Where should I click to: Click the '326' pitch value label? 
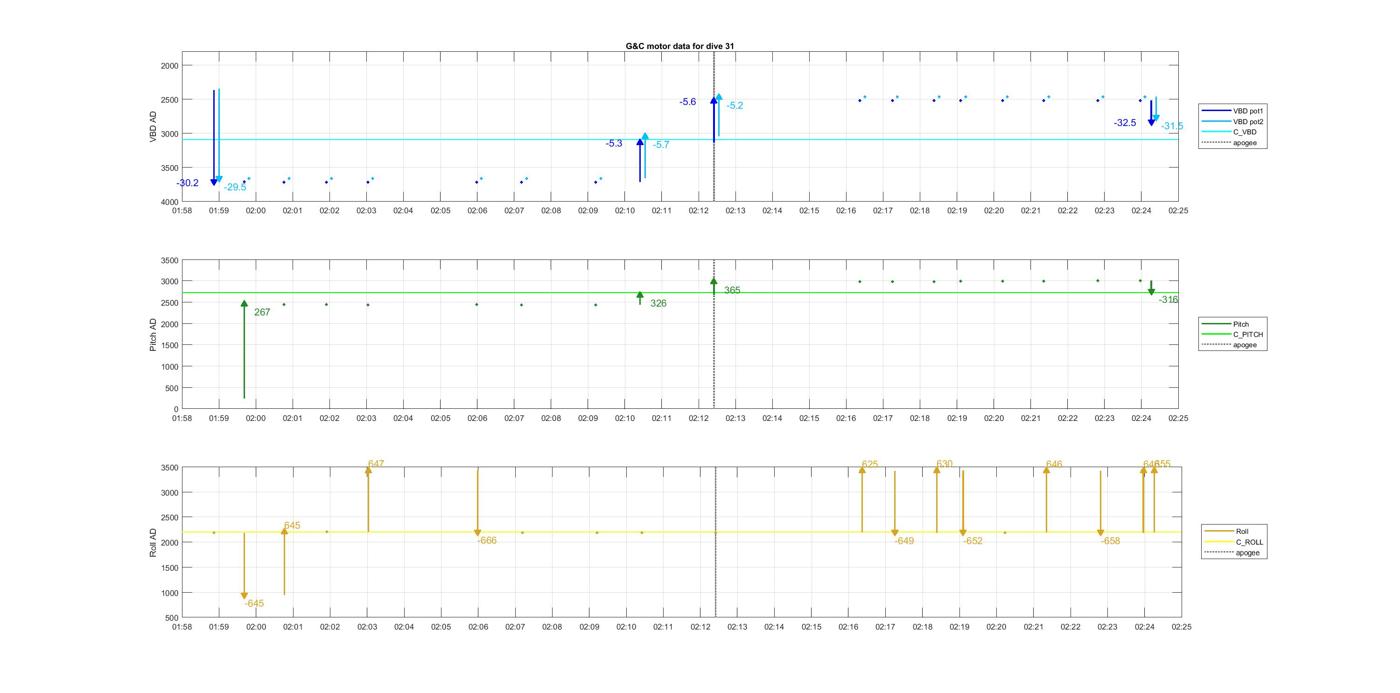tap(658, 304)
